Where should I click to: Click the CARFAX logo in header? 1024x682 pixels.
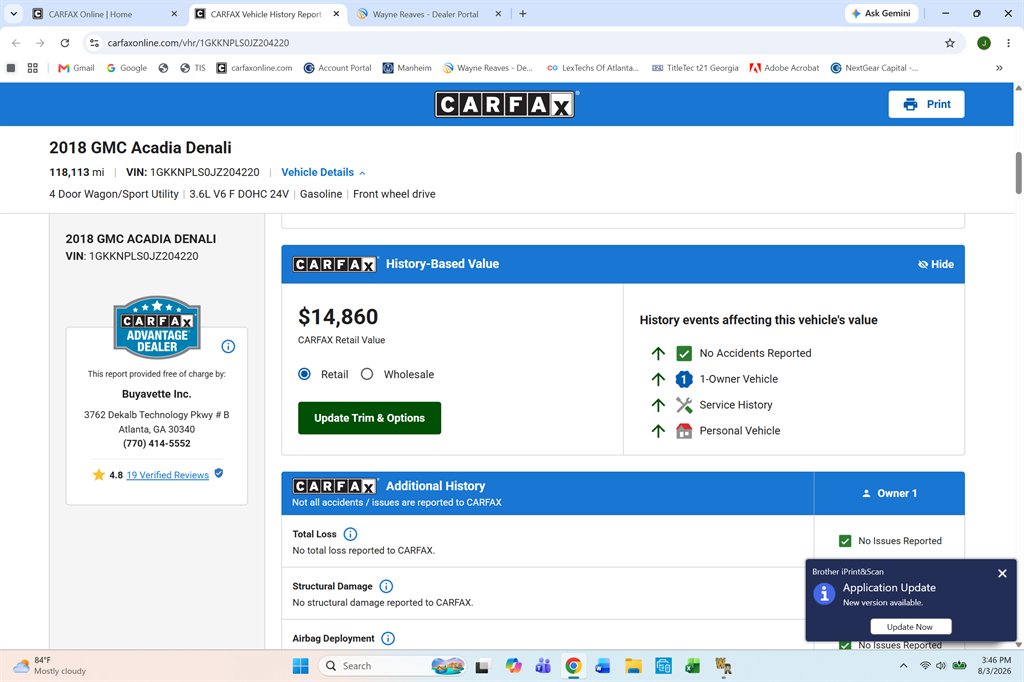505,105
